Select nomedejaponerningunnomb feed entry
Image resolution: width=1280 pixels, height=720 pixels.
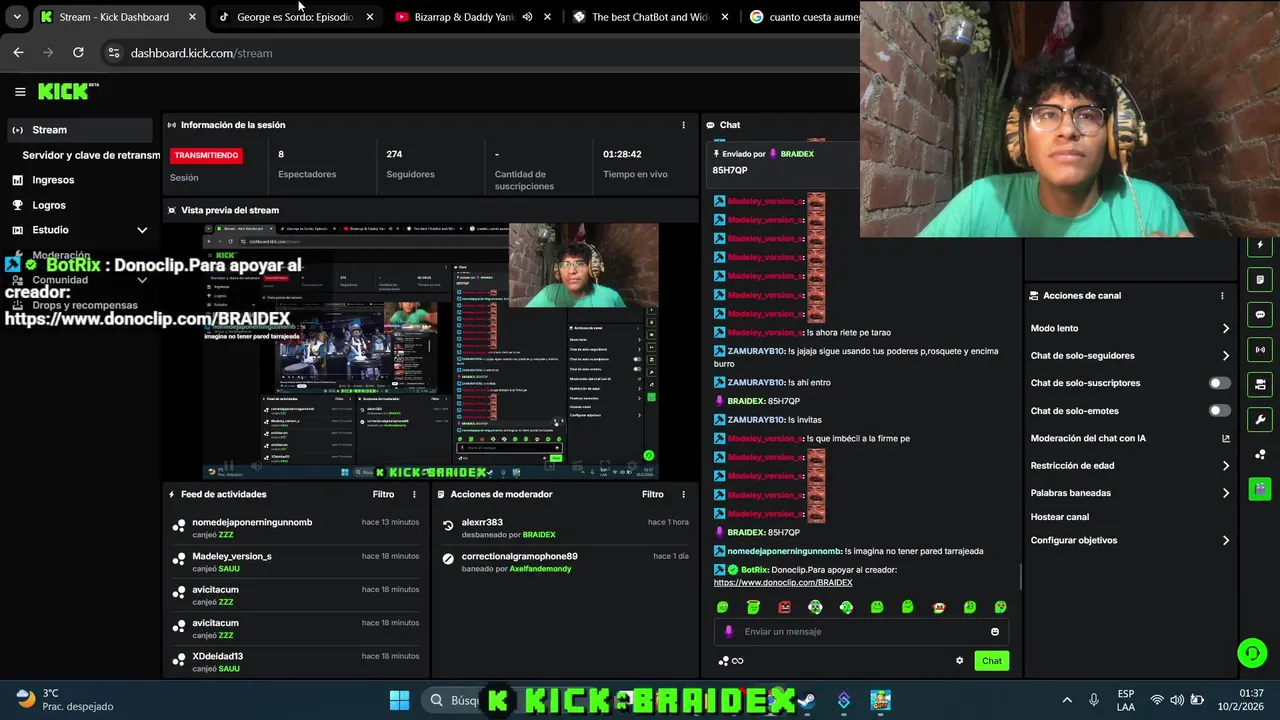coord(296,527)
